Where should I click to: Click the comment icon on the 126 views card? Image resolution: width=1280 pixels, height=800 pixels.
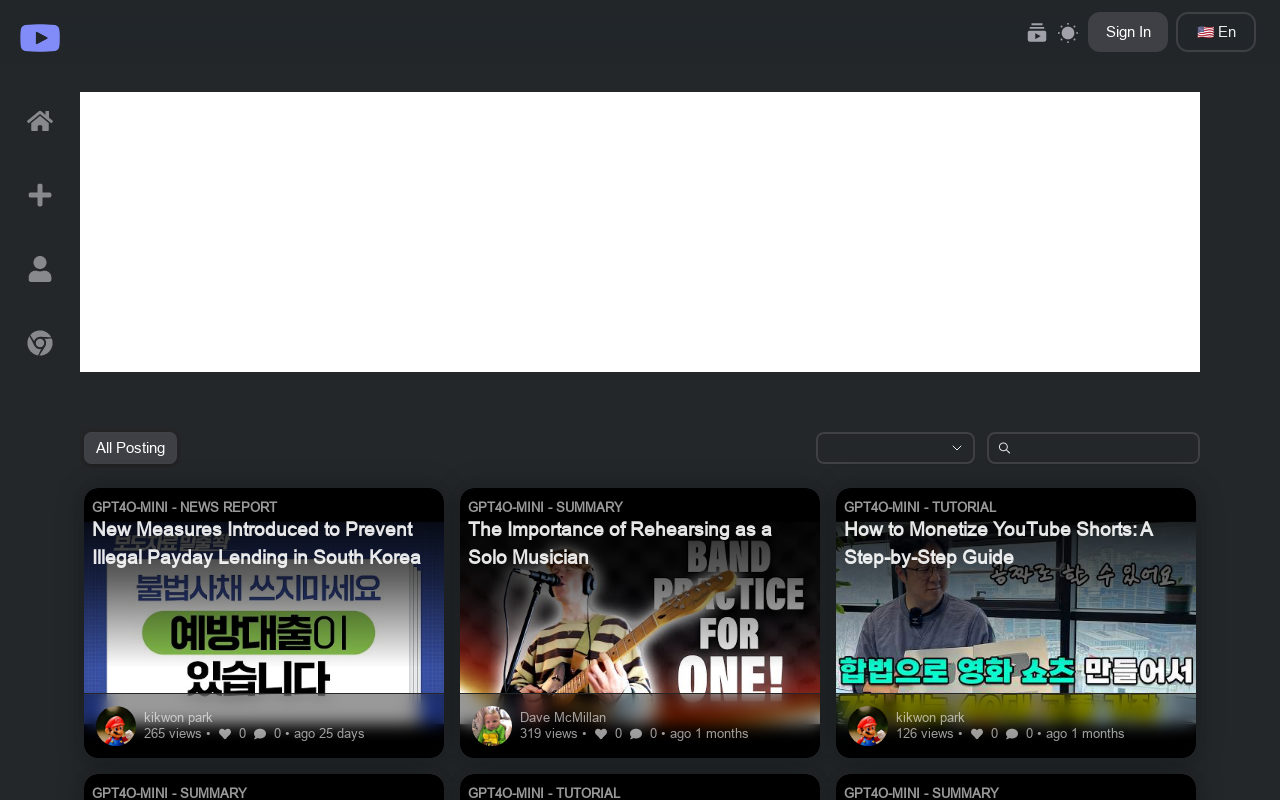point(1012,734)
